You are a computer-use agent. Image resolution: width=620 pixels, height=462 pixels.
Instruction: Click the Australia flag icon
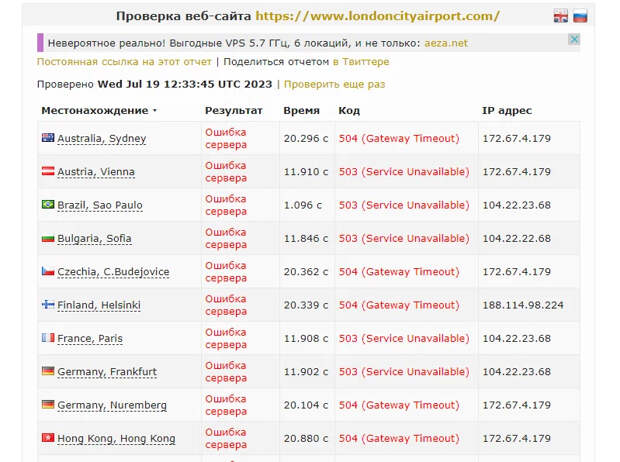(48, 138)
